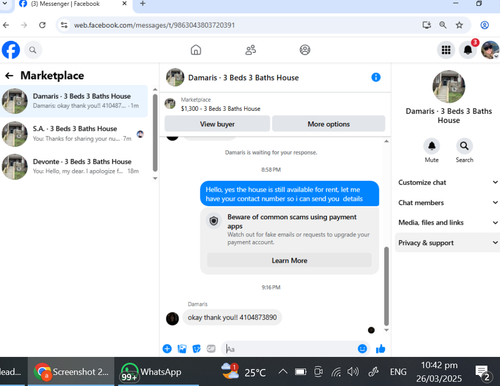The height and width of the screenshot is (386, 500).
Task: Click Damaris avatar beside her message
Action: point(172,318)
